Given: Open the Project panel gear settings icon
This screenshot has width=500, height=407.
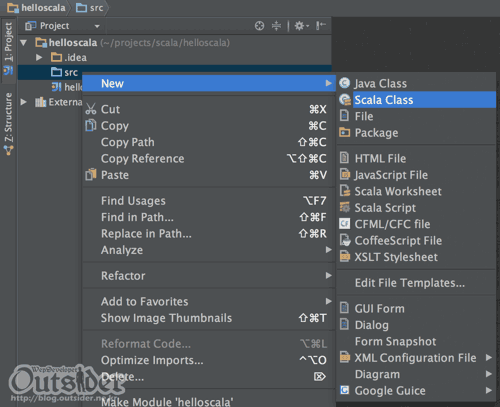Looking at the screenshot, I should click(302, 26).
